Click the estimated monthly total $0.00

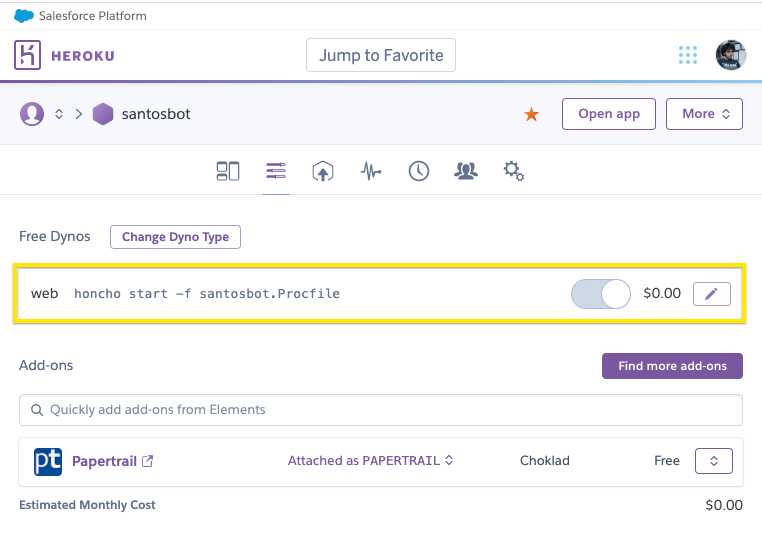click(x=724, y=505)
